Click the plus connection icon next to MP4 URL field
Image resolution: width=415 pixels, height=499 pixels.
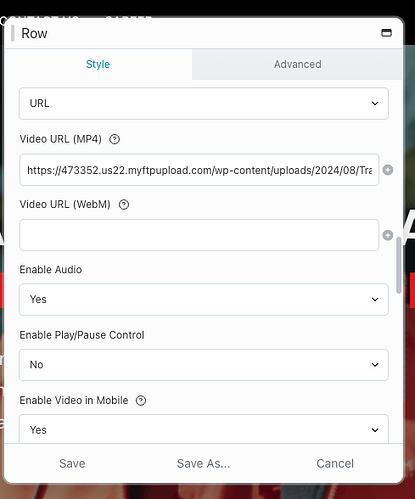pos(388,170)
